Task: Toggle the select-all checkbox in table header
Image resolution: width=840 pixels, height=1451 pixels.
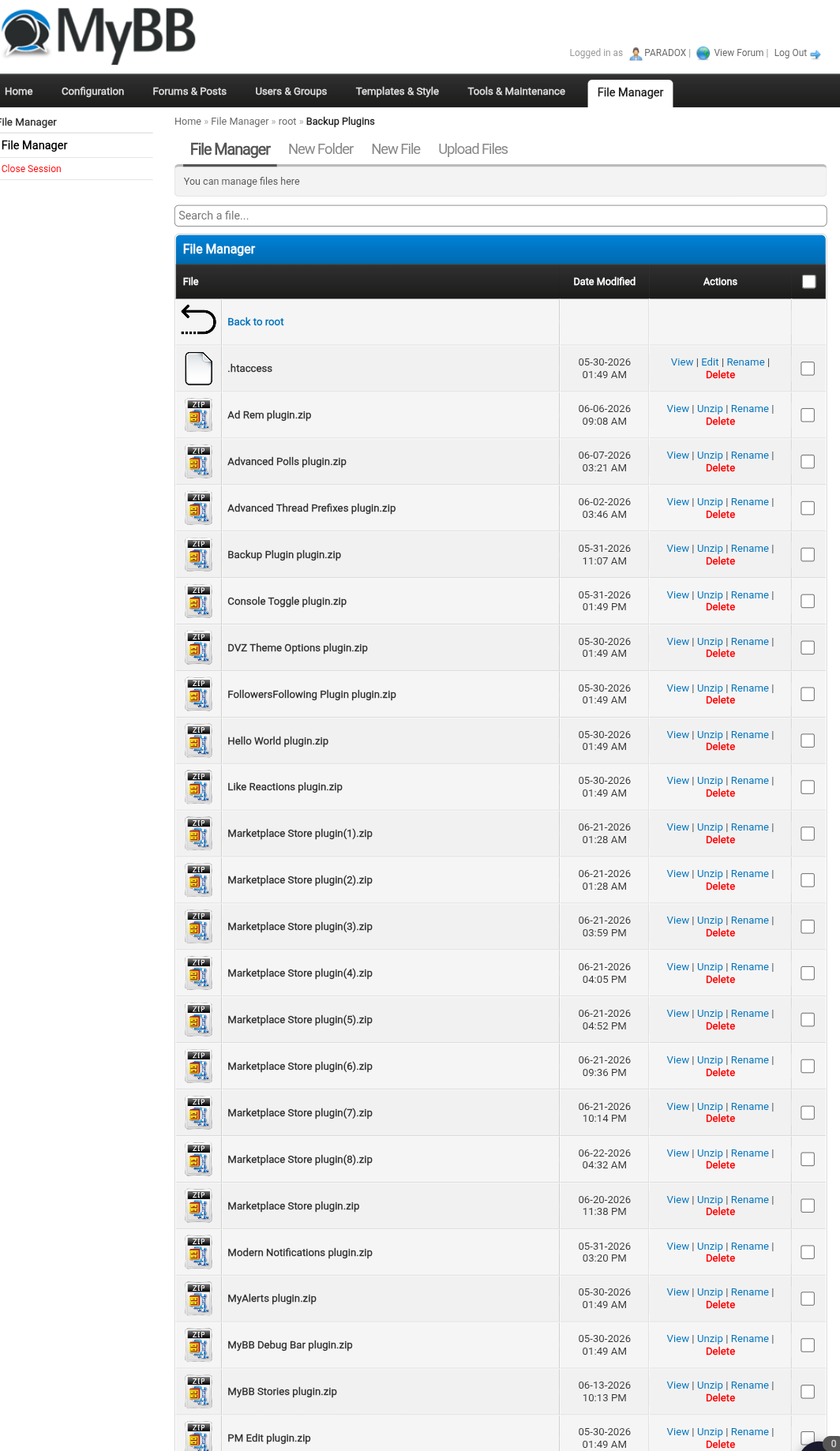Action: [808, 282]
